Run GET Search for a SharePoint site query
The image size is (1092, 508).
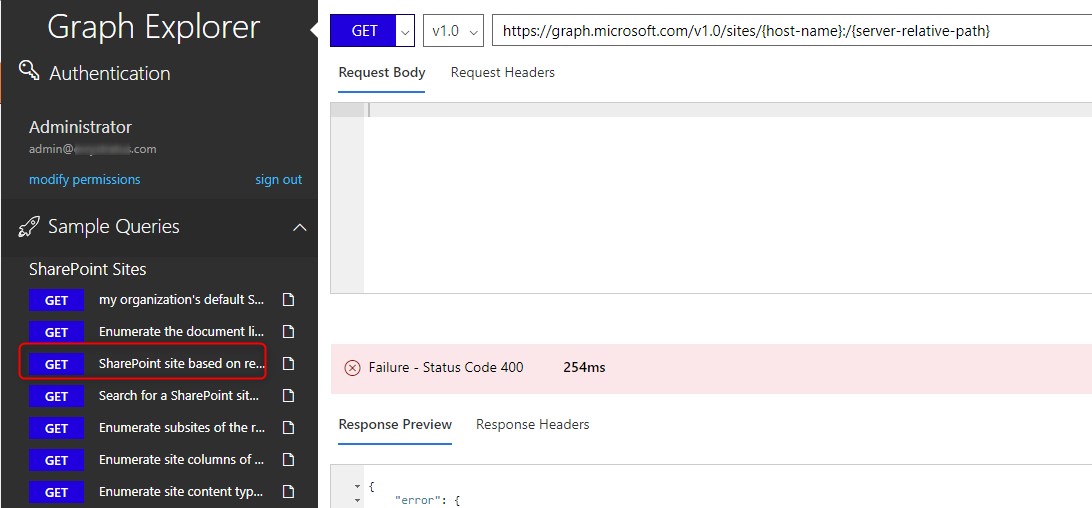(x=56, y=397)
